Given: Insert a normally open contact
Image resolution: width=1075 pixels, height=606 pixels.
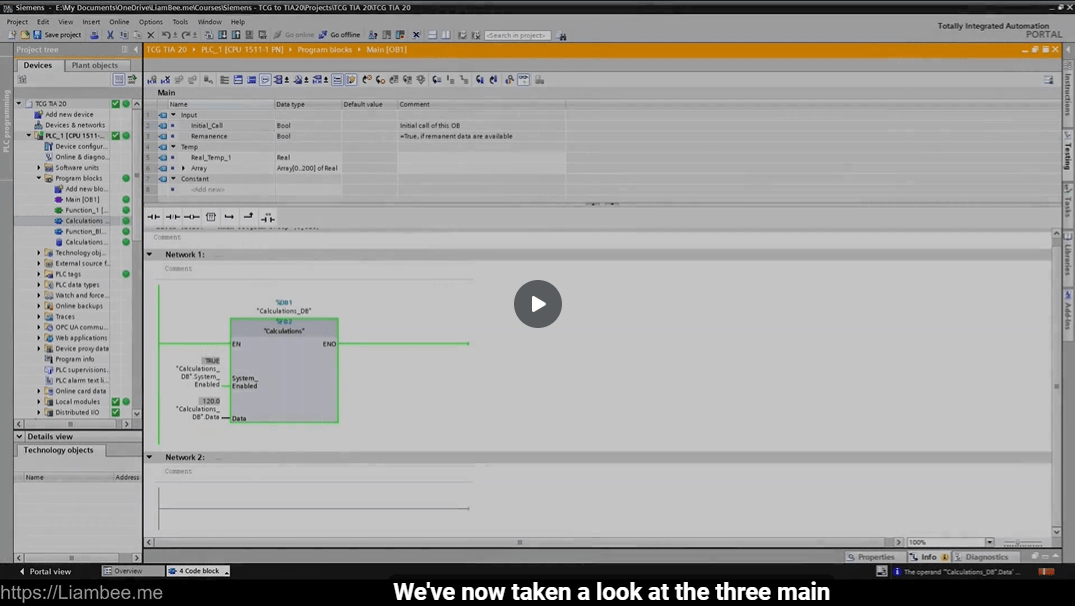Looking at the screenshot, I should (154, 217).
